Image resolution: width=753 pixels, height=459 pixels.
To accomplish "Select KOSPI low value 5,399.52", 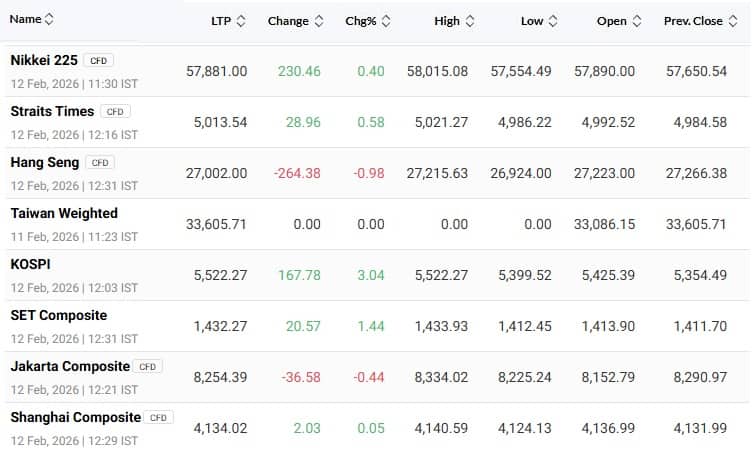I will pos(524,276).
